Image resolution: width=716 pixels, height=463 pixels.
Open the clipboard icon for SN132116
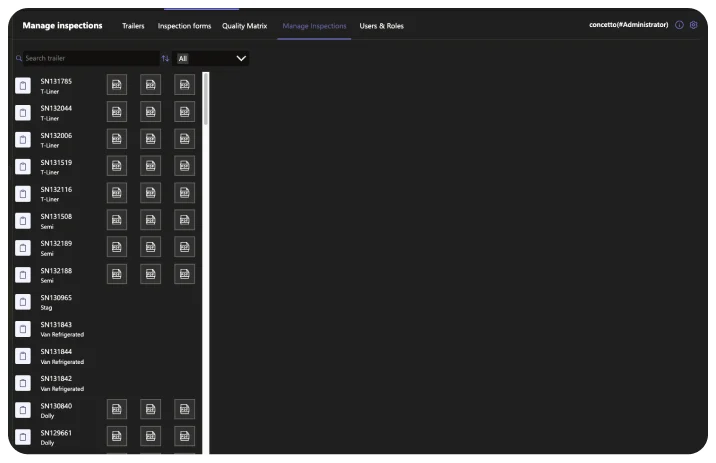click(23, 194)
